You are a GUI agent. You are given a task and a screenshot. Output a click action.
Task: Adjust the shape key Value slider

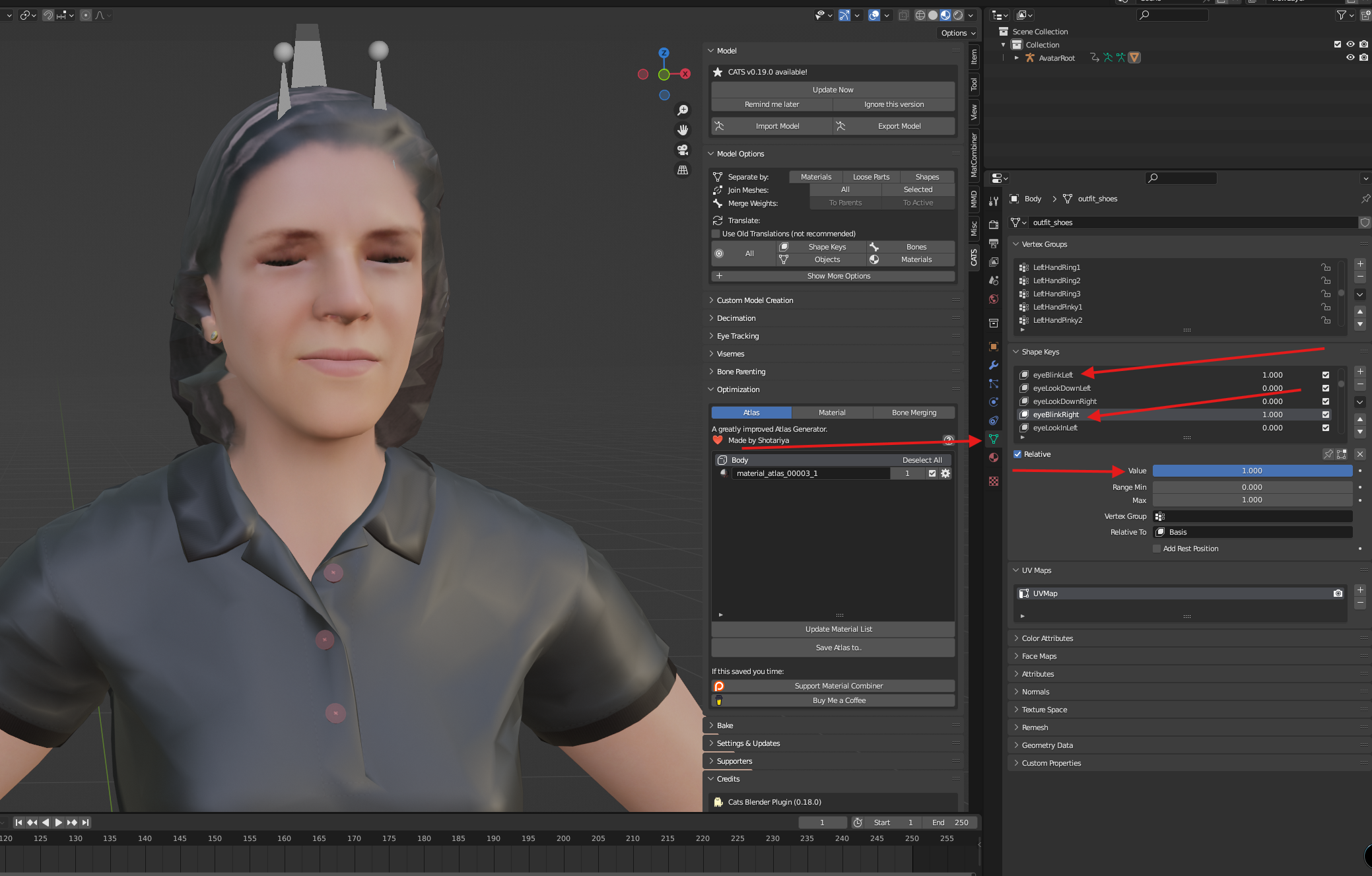1252,471
